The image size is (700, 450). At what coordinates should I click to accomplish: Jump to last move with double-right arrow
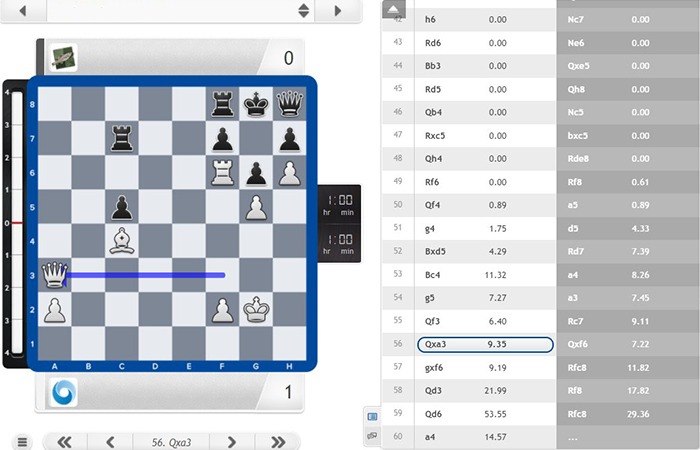[278, 442]
